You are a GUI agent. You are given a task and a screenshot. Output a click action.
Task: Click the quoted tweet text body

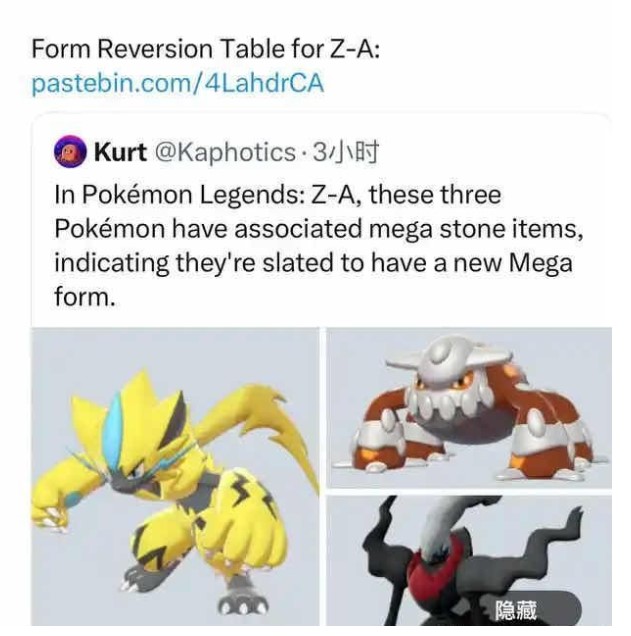pos(318,246)
